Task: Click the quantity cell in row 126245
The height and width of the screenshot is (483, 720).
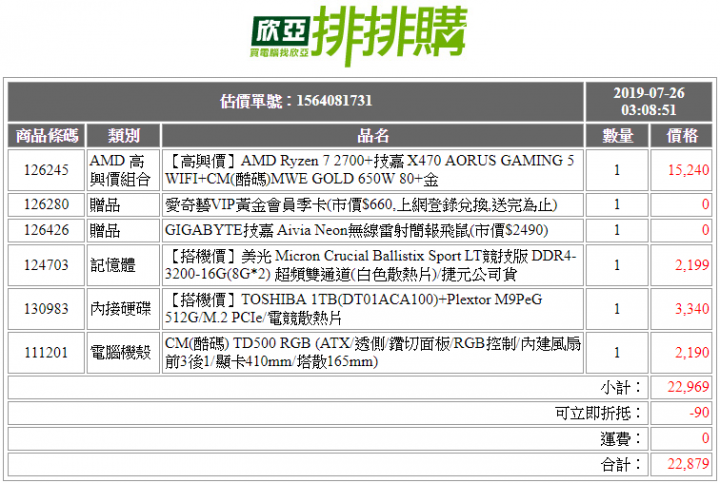Action: tap(617, 170)
